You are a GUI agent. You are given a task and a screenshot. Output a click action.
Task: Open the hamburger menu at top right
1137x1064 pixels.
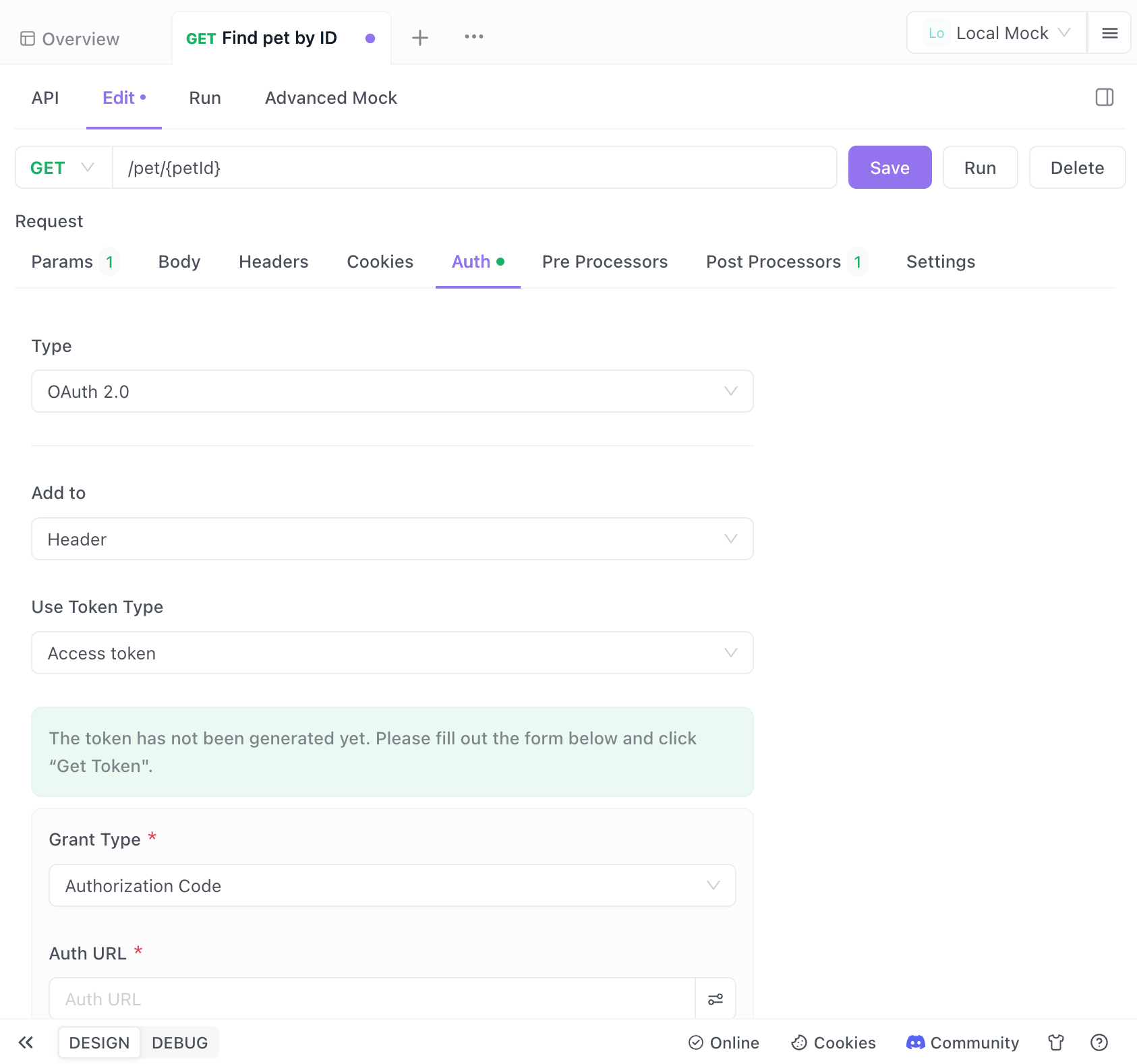pos(1109,33)
